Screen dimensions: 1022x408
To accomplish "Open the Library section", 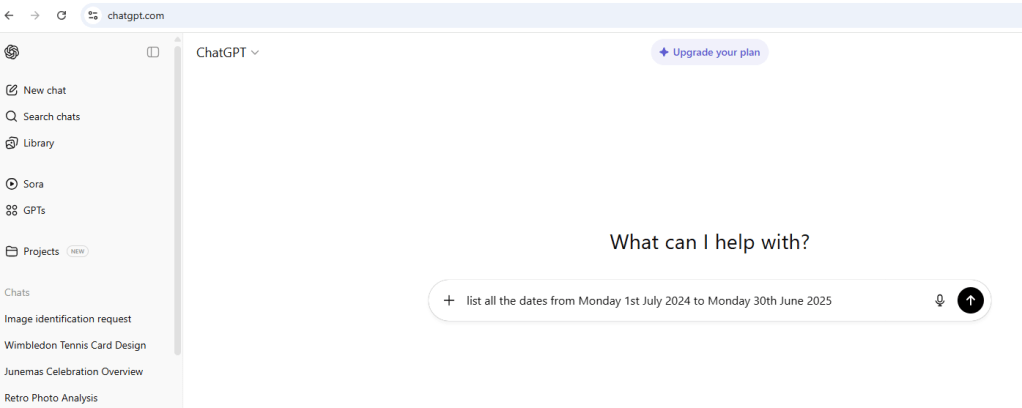I will 38,143.
